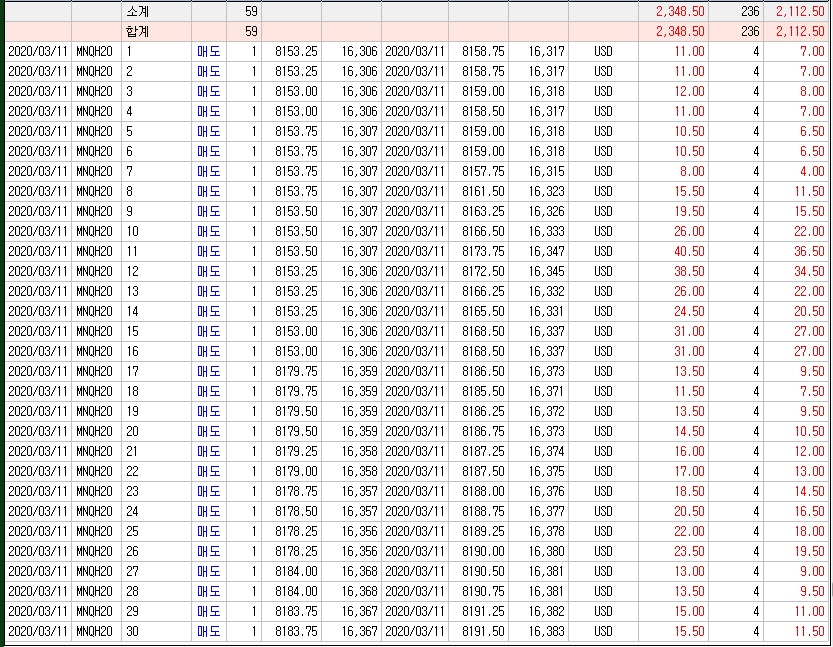The height and width of the screenshot is (647, 833).
Task: Select exit price 8158.75 in row 2
Action: pyautogui.click(x=483, y=72)
